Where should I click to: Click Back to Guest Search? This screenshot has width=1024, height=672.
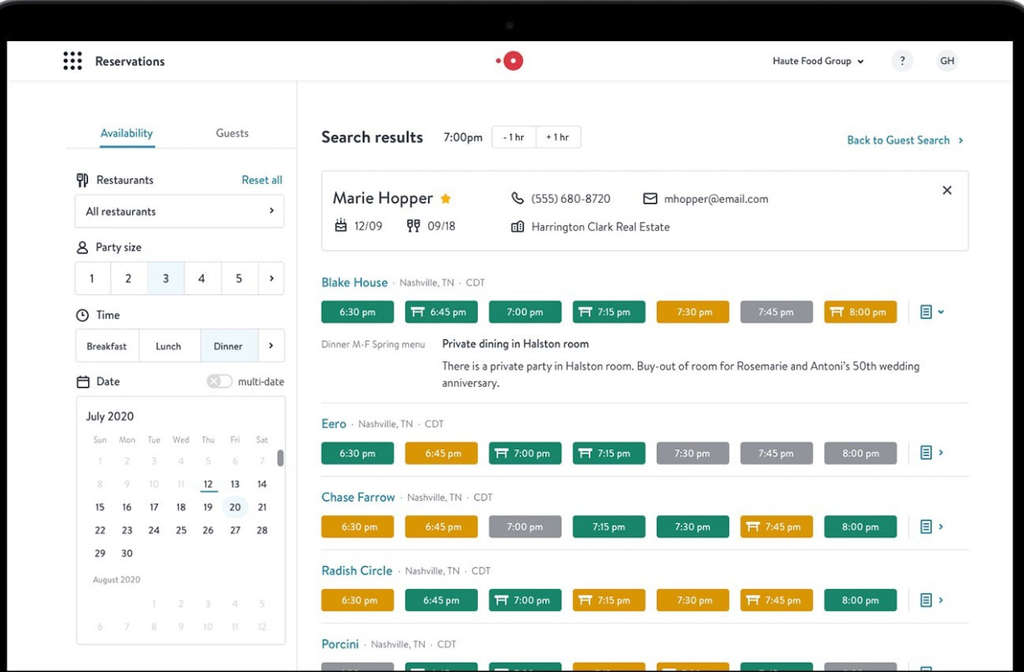tap(898, 140)
